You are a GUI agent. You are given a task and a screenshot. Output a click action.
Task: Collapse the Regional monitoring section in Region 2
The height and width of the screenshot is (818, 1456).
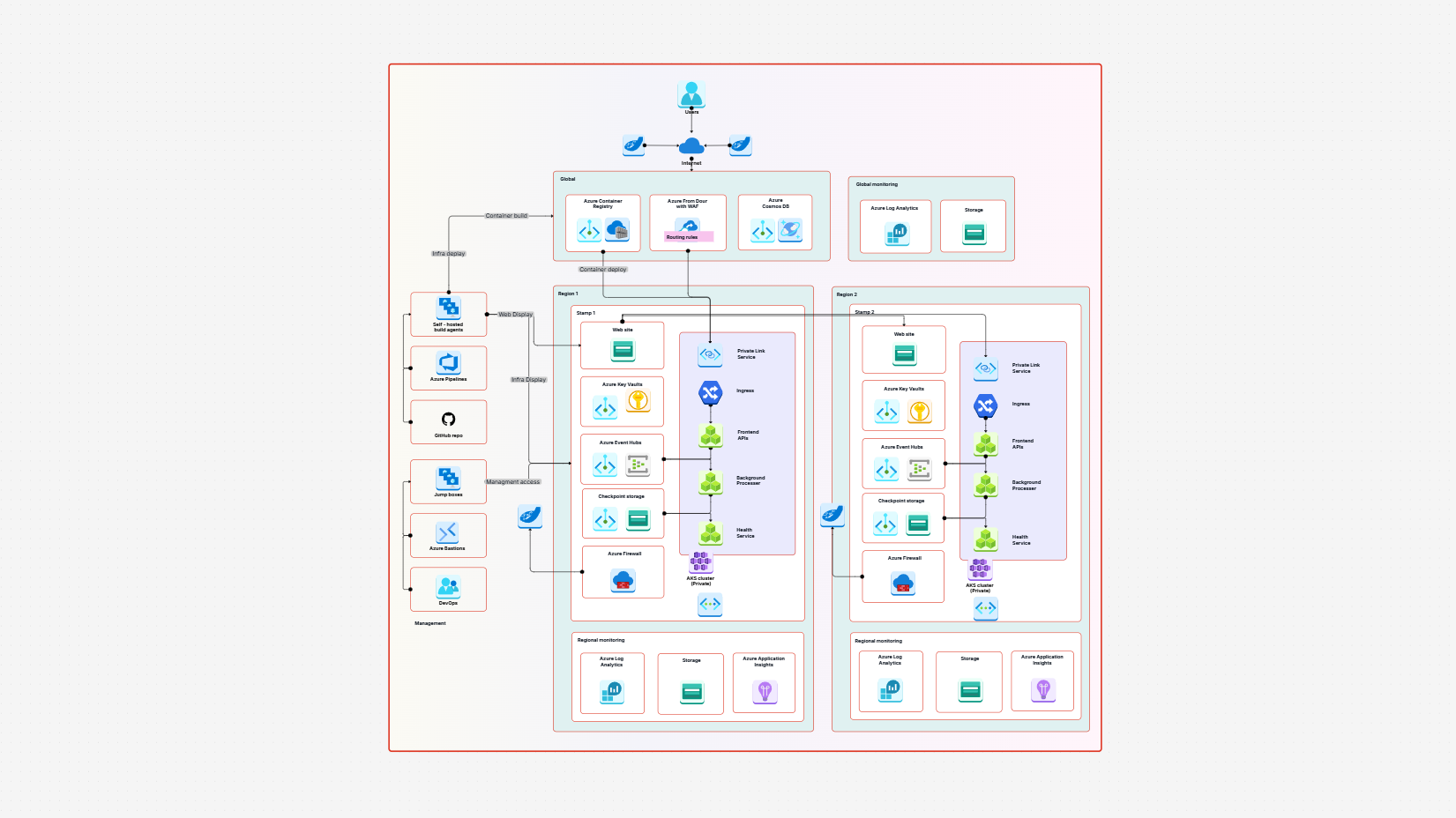pyautogui.click(x=879, y=641)
